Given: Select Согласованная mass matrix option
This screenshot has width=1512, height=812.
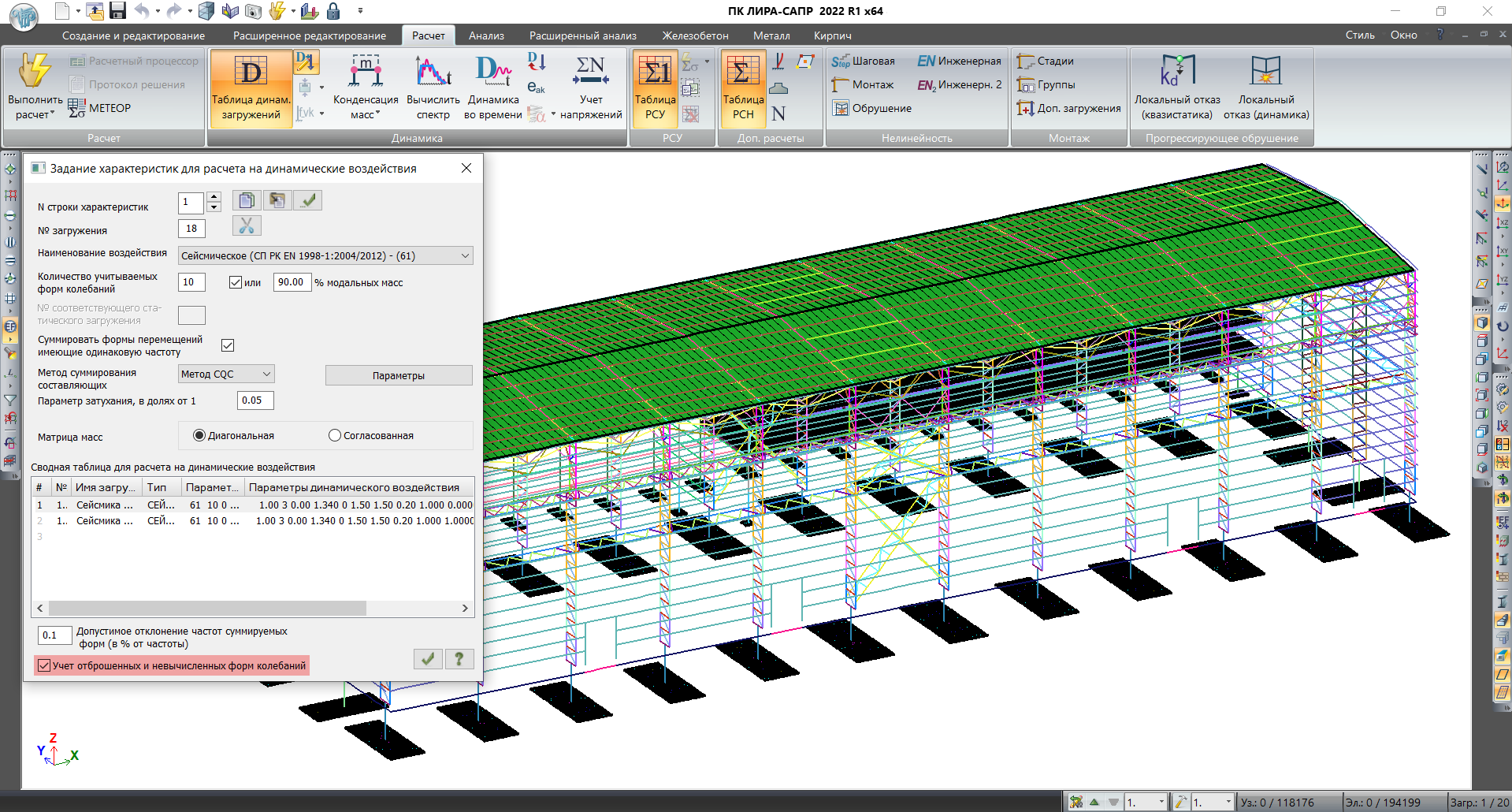Looking at the screenshot, I should pyautogui.click(x=335, y=435).
